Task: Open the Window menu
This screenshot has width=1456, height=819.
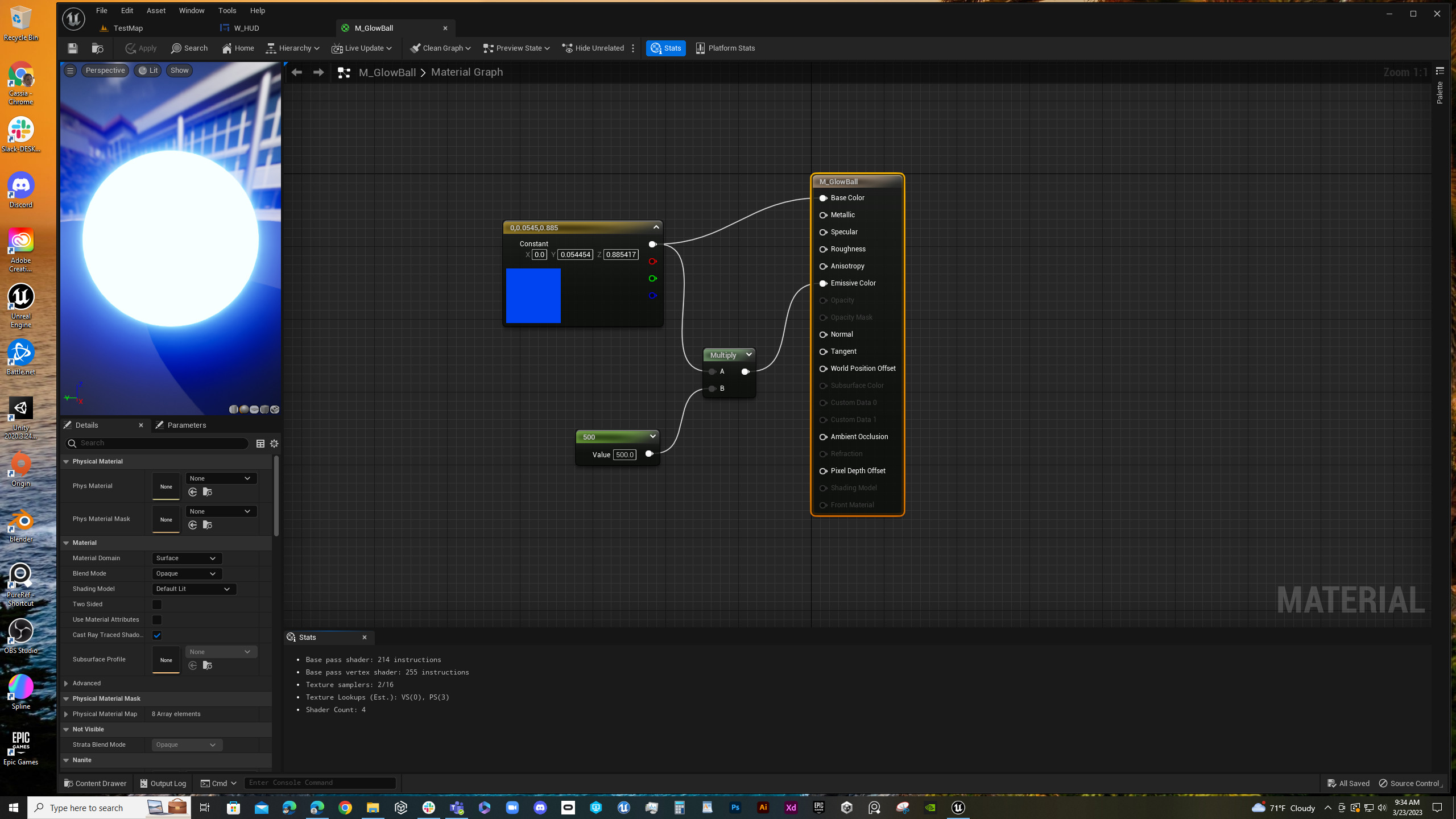Action: (192, 10)
